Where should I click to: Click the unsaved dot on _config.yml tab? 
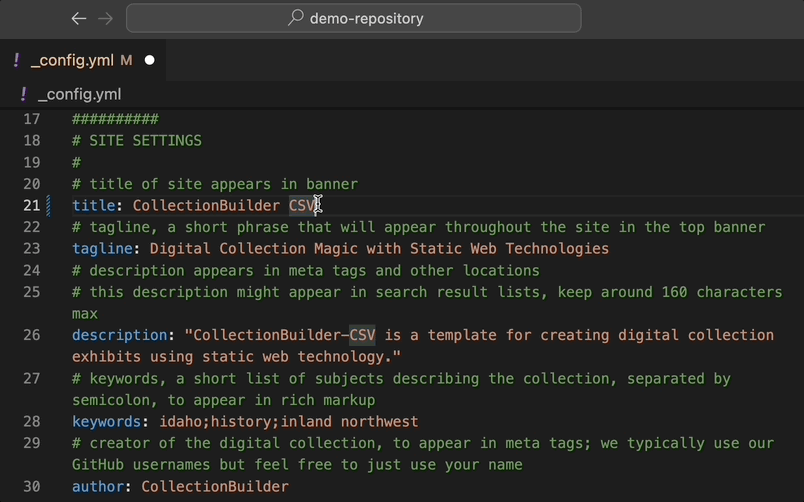click(x=150, y=61)
